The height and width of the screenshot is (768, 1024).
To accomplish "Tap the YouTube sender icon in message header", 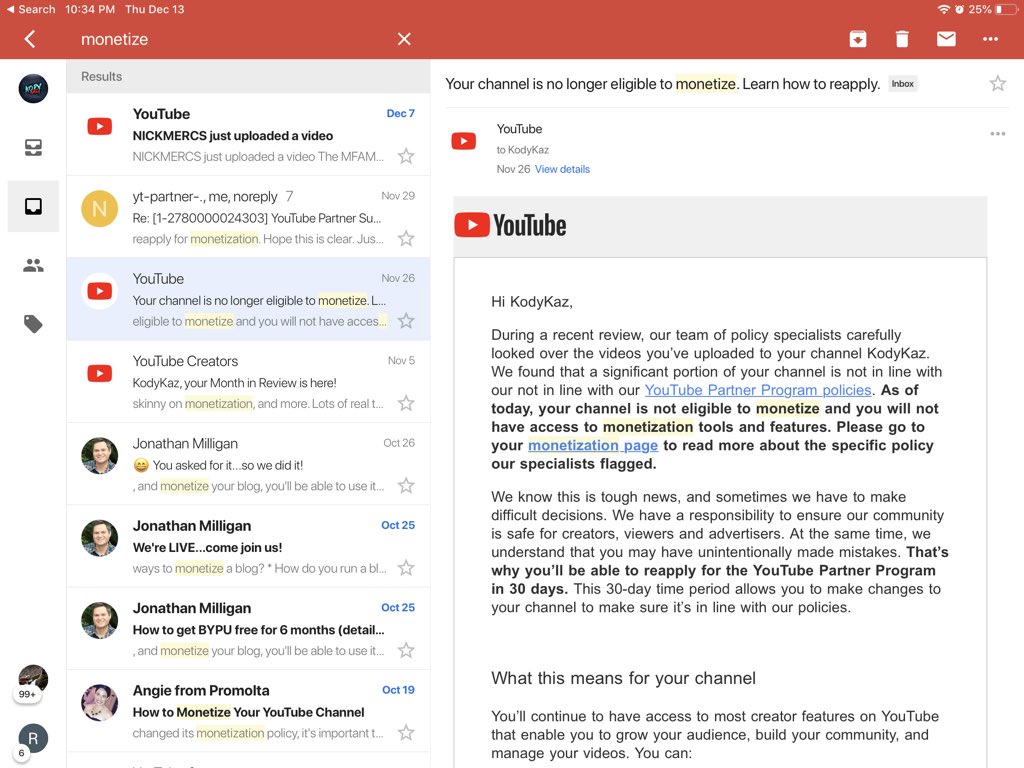I will pos(464,141).
